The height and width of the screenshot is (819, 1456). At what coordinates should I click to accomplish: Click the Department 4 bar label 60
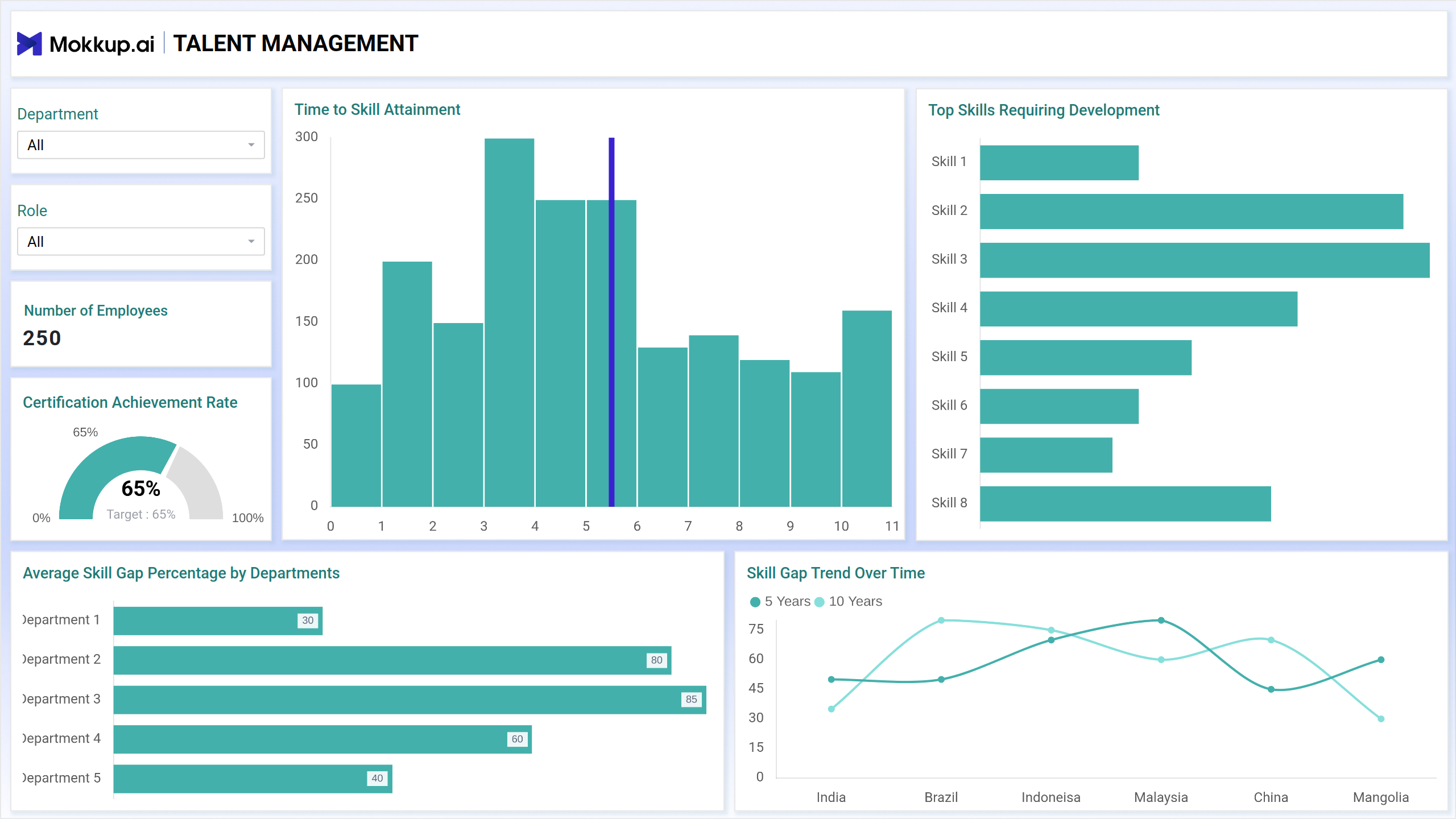(x=517, y=739)
